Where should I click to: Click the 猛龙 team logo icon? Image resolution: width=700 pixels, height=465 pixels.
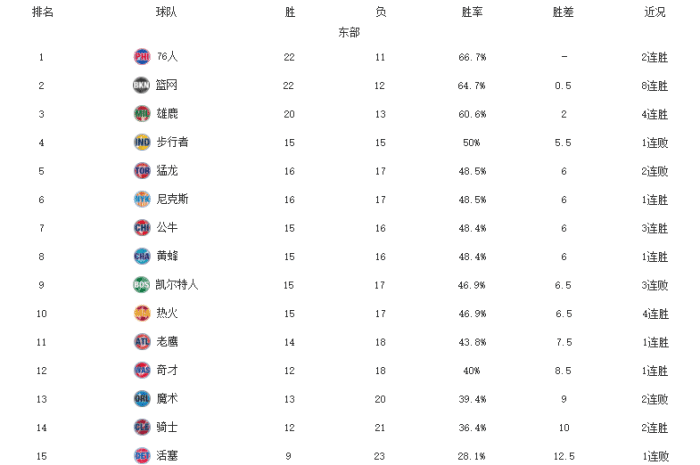pyautogui.click(x=141, y=171)
